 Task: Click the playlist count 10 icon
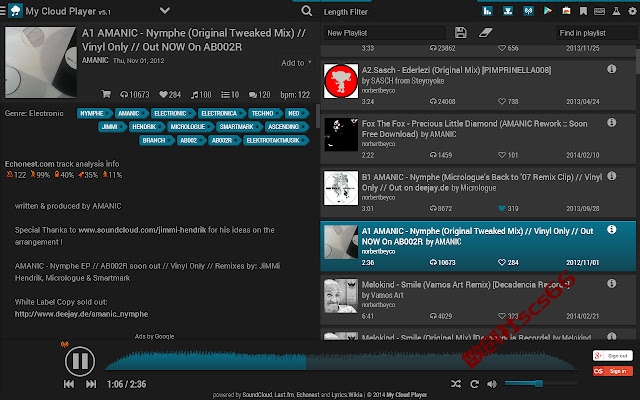tap(225, 95)
